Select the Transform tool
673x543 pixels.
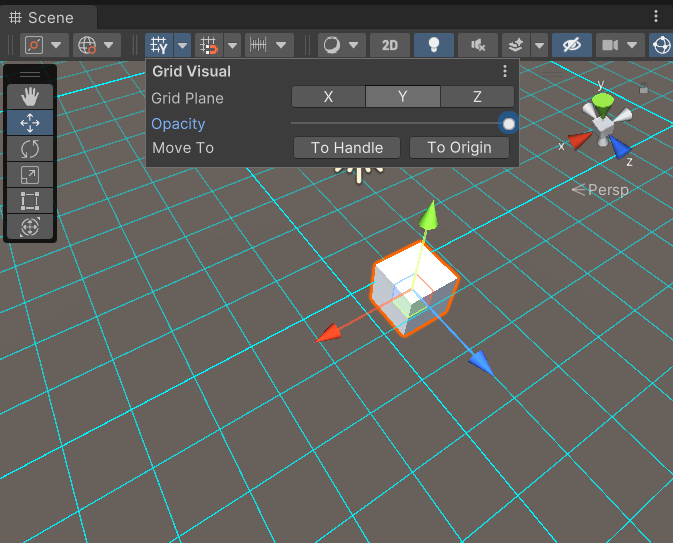click(x=30, y=226)
